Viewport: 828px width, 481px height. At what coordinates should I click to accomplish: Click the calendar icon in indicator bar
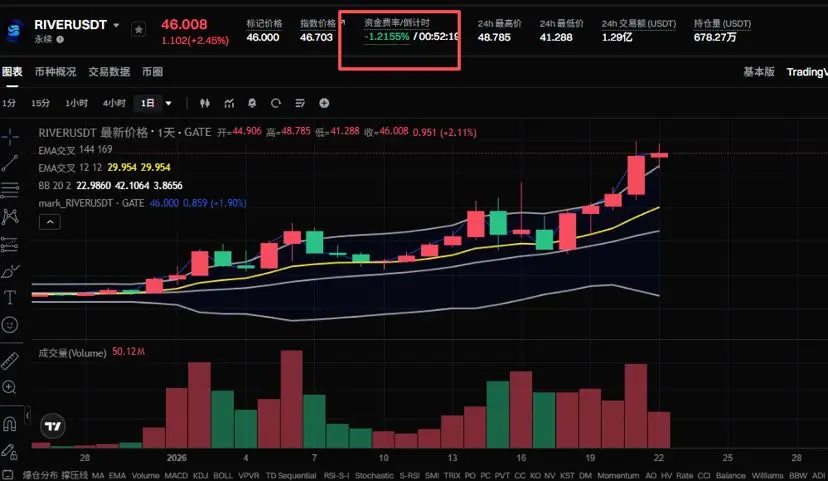pos(7,475)
